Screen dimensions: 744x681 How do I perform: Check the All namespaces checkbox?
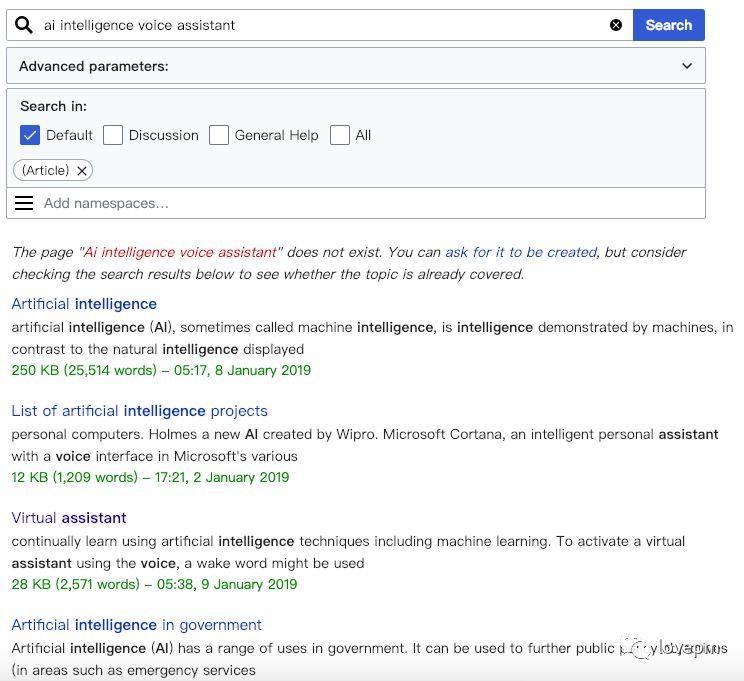(340, 135)
